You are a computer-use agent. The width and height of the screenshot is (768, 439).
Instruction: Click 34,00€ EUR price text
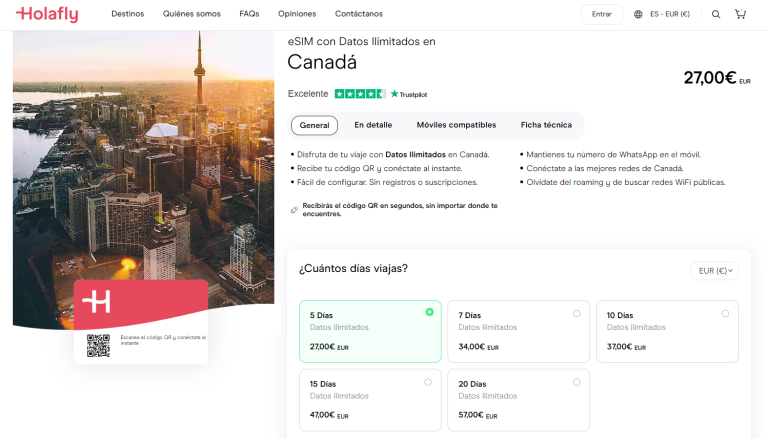(479, 347)
